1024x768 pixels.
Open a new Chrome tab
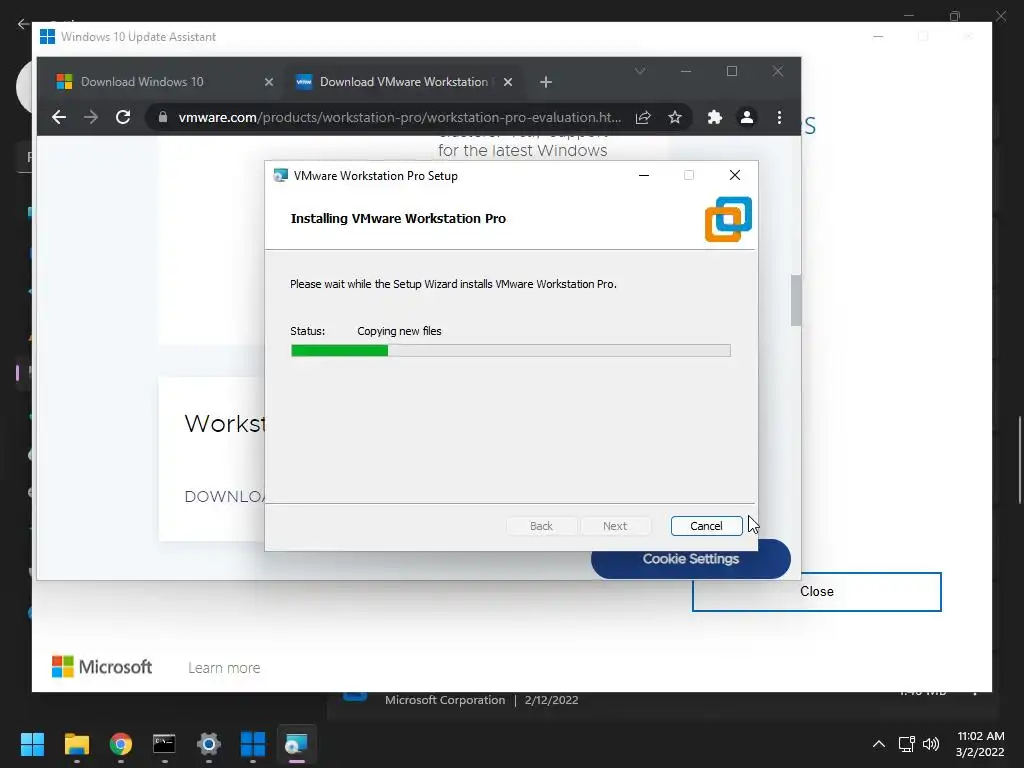click(546, 82)
